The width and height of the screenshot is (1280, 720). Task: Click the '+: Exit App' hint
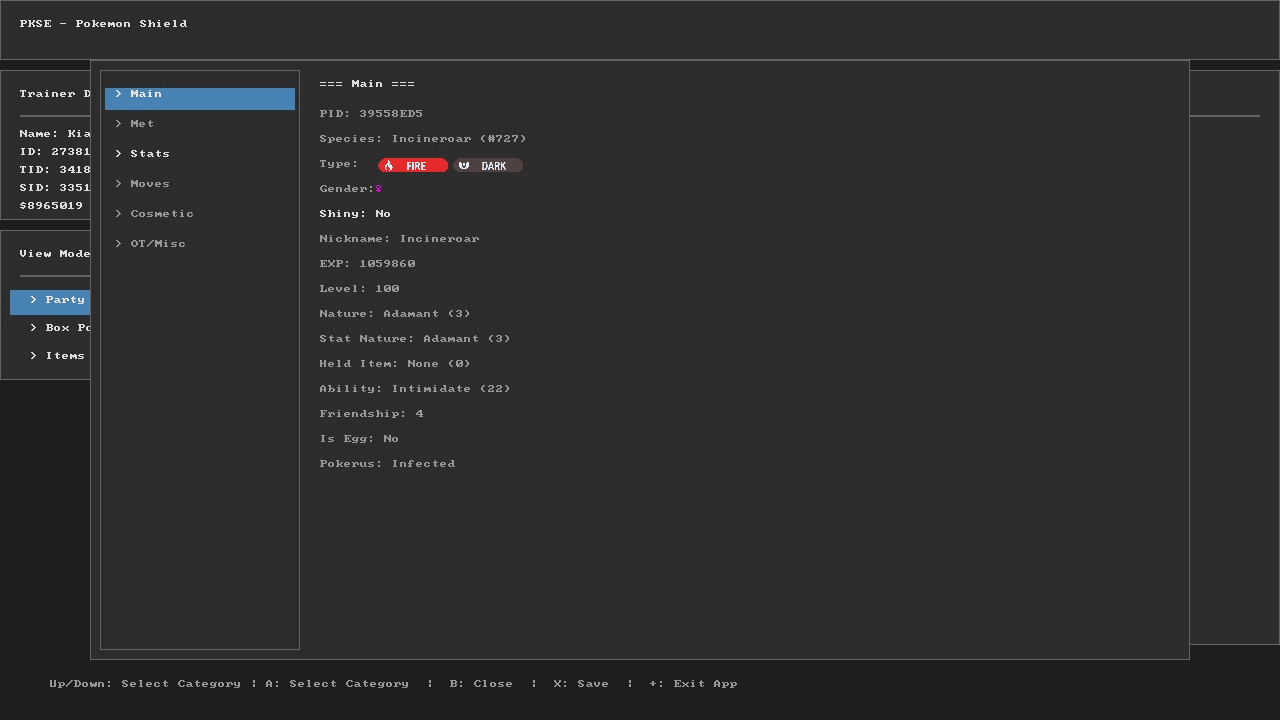(x=693, y=684)
